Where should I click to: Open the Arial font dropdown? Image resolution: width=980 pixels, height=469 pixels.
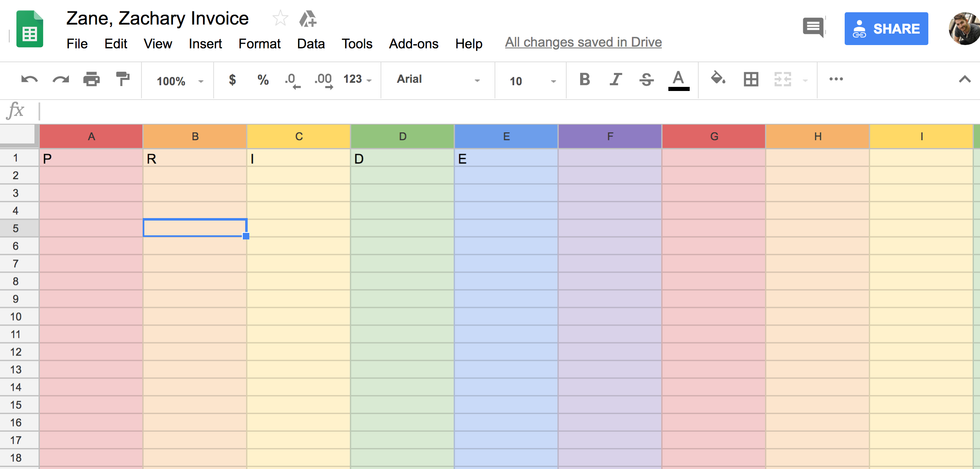point(438,80)
